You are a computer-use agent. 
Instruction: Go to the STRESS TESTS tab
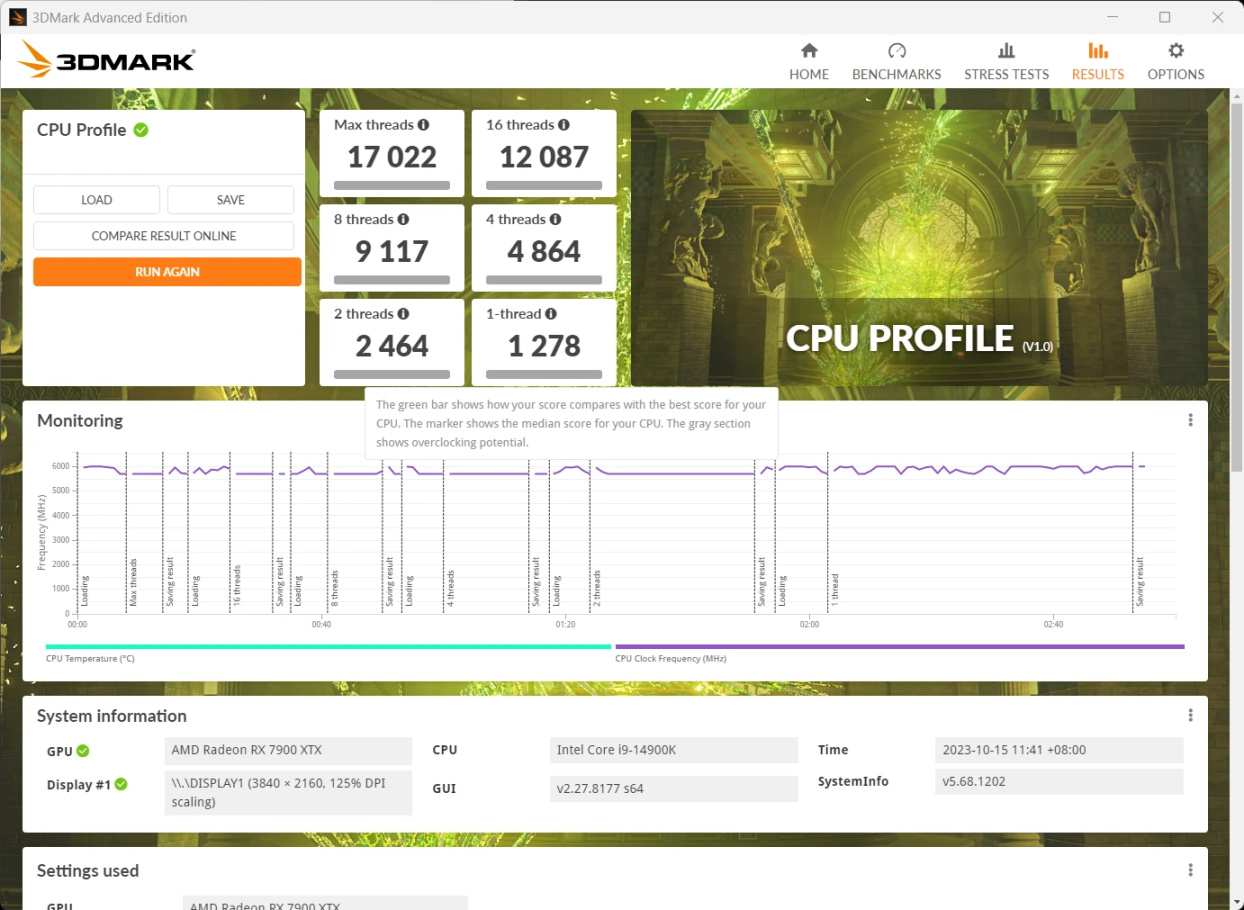[1006, 62]
